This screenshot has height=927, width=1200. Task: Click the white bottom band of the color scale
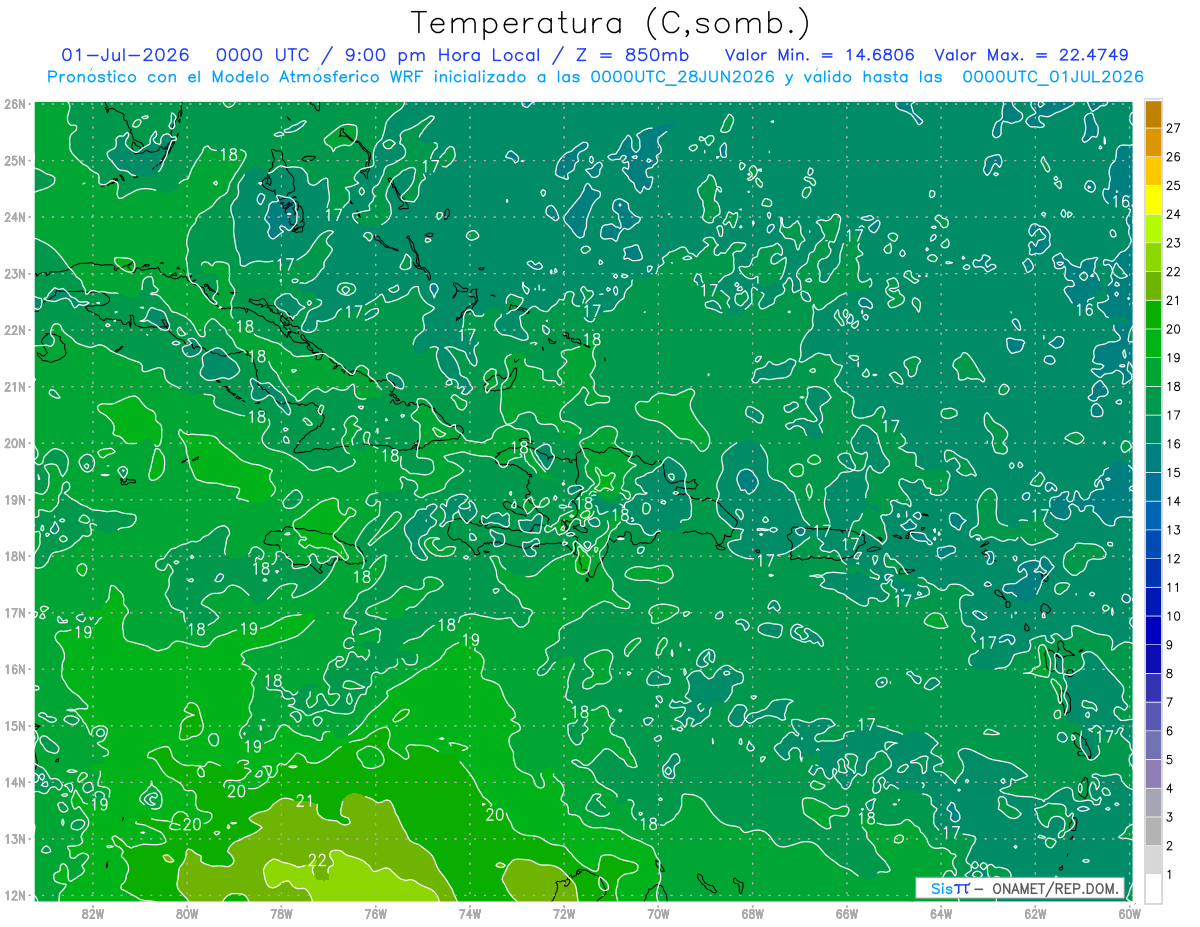pos(1153,888)
